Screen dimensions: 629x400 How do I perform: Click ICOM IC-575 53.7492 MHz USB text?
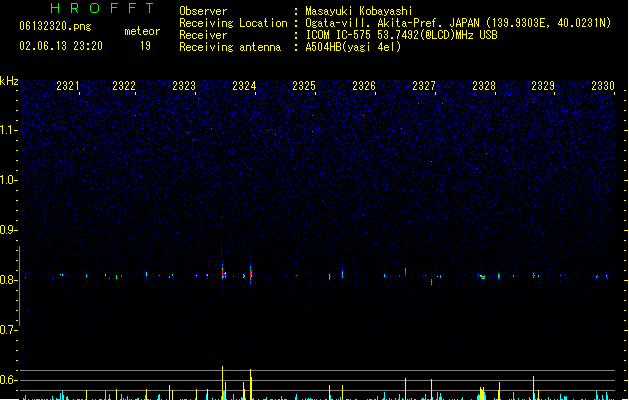tap(402, 35)
